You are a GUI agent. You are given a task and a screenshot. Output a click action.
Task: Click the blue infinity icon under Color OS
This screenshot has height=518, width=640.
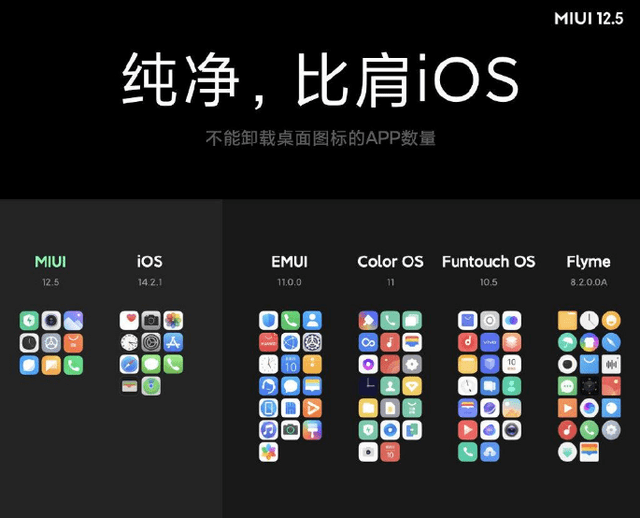[368, 342]
